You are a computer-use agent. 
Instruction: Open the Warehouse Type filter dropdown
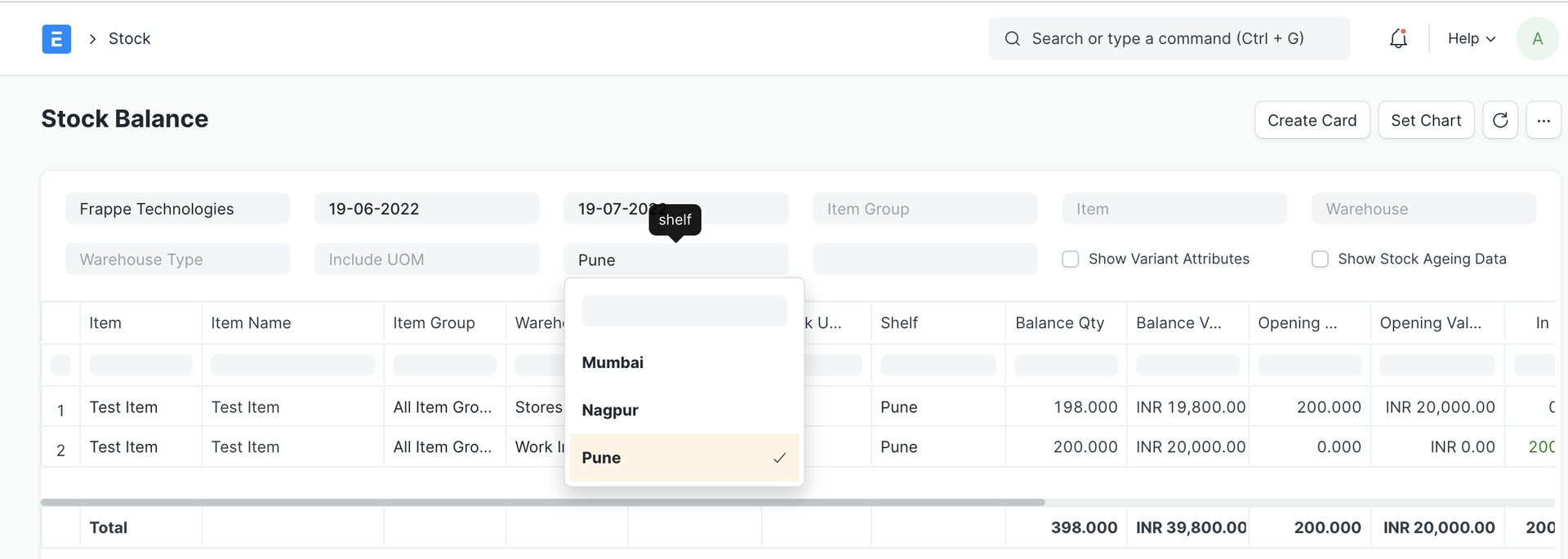177,260
